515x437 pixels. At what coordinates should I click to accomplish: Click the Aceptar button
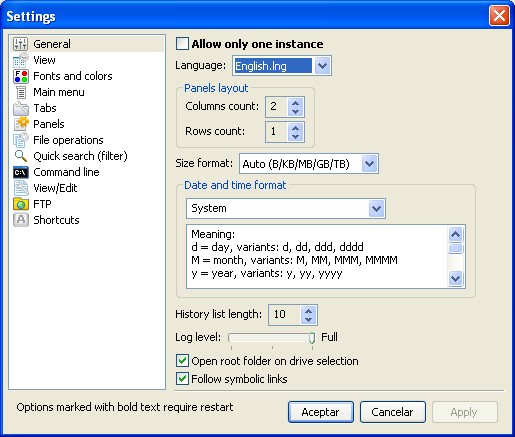pyautogui.click(x=321, y=412)
